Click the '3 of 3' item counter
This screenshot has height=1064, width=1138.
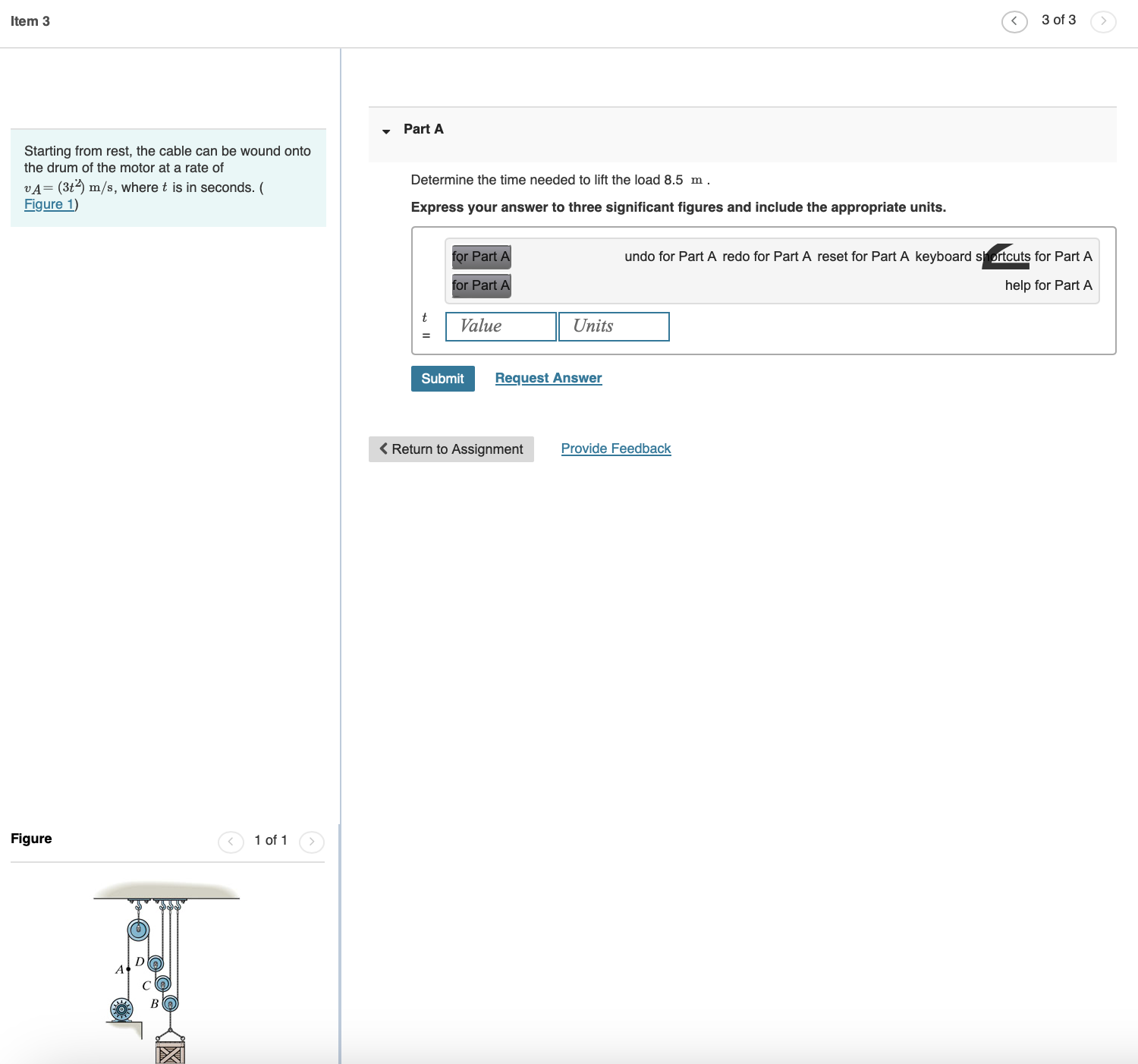(1058, 20)
